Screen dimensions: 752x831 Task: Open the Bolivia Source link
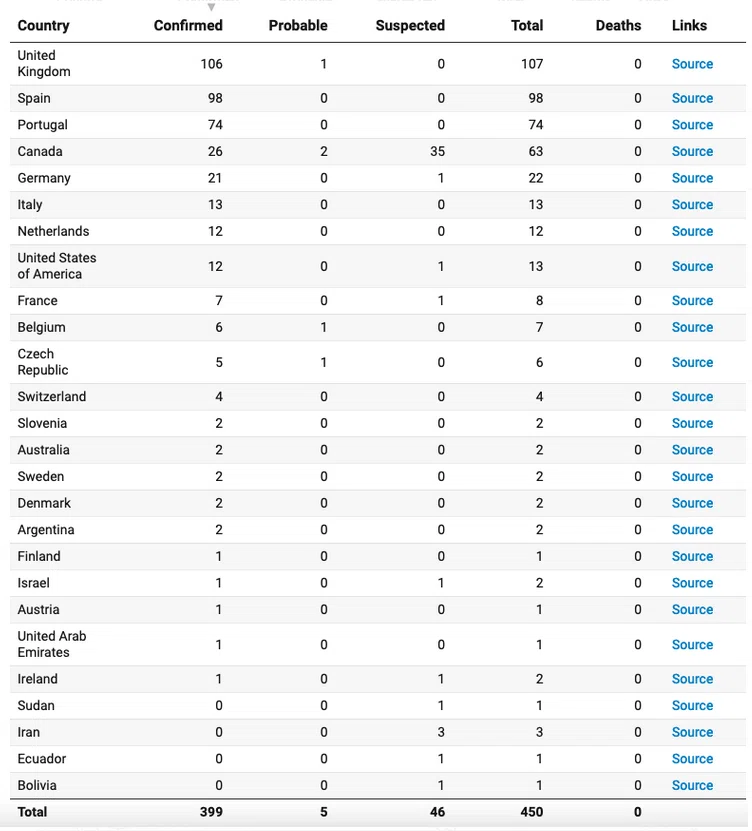[692, 785]
